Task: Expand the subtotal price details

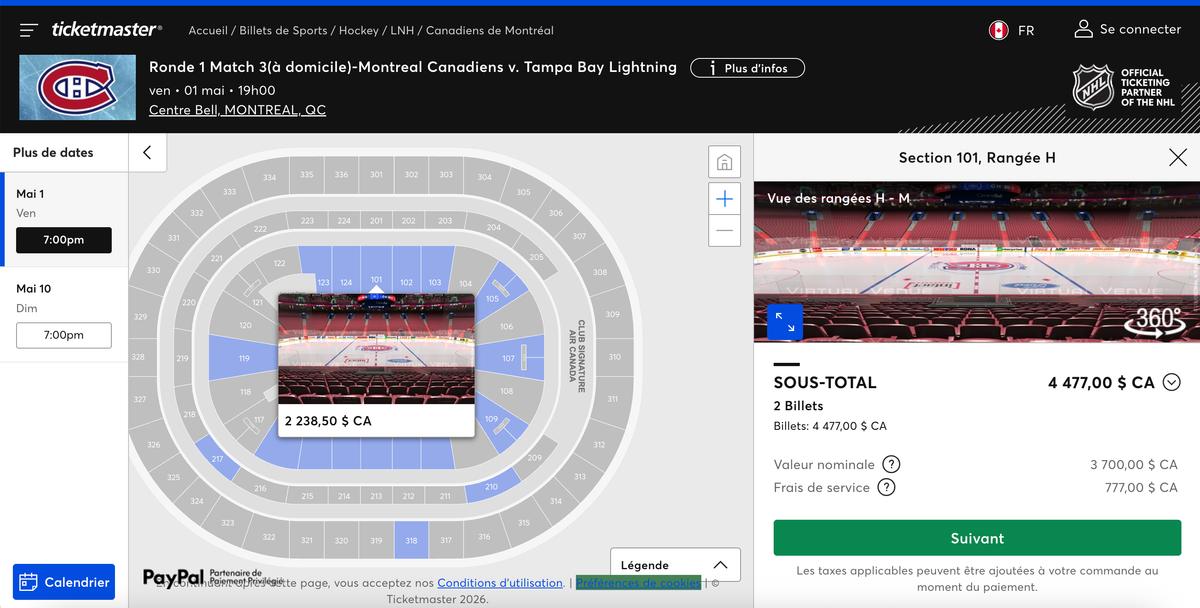Action: [1172, 382]
